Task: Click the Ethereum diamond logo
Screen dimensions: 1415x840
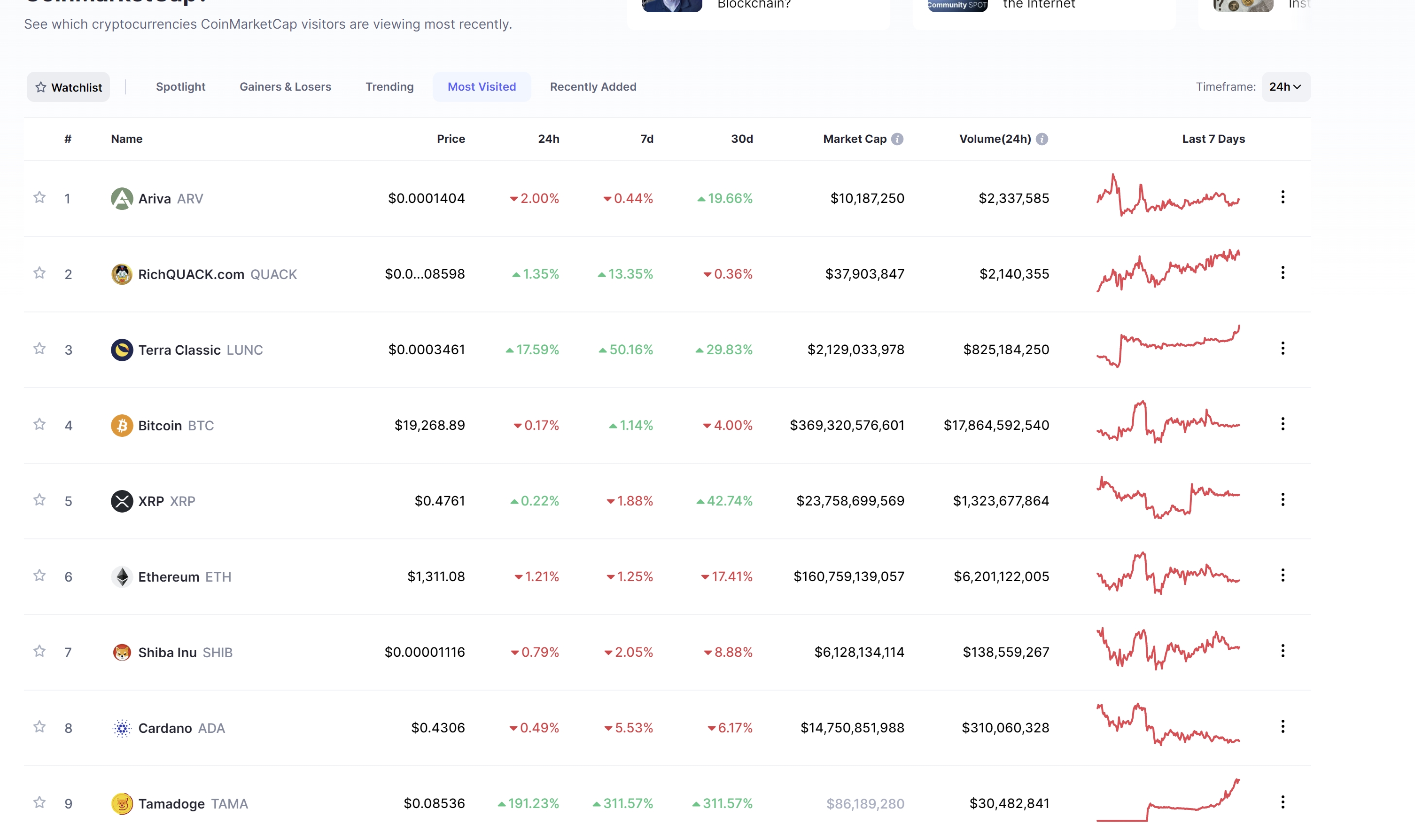Action: click(x=122, y=577)
